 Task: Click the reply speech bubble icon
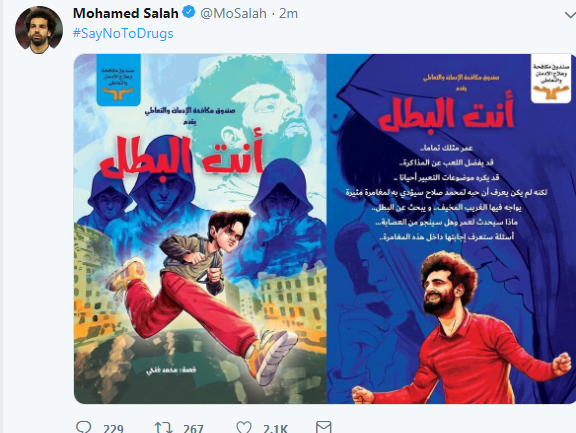[x=83, y=427]
